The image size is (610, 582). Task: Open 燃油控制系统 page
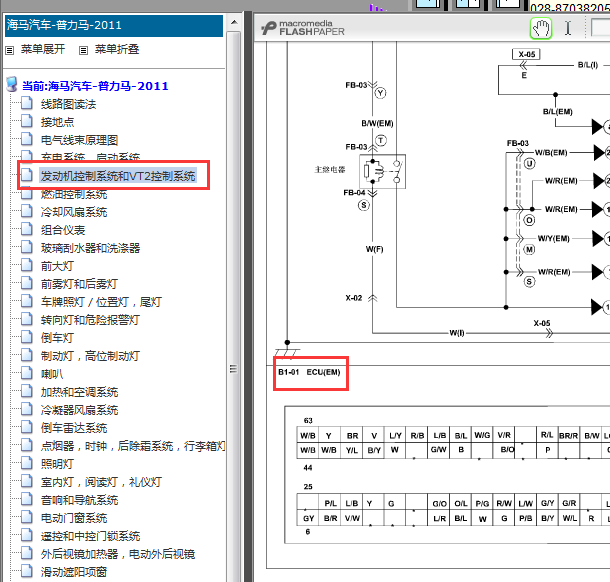(x=74, y=194)
